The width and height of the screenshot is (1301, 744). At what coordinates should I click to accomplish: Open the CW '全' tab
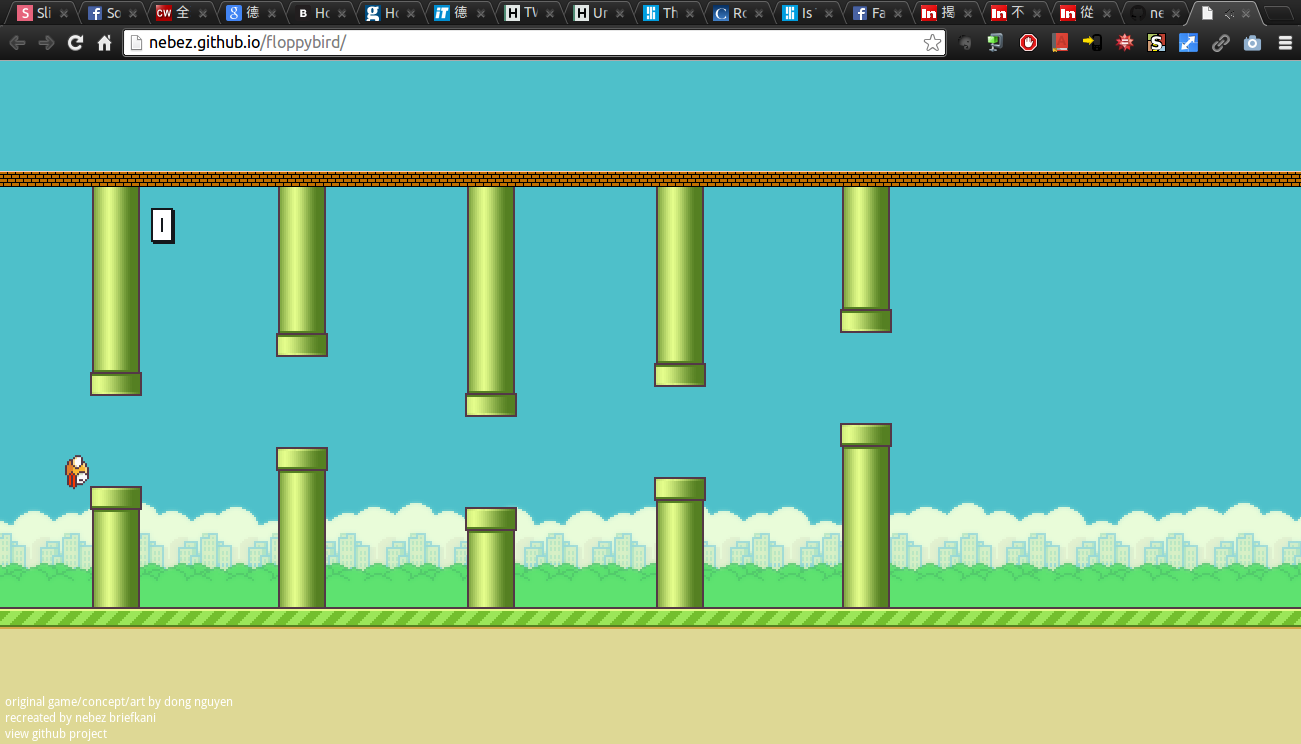point(181,13)
